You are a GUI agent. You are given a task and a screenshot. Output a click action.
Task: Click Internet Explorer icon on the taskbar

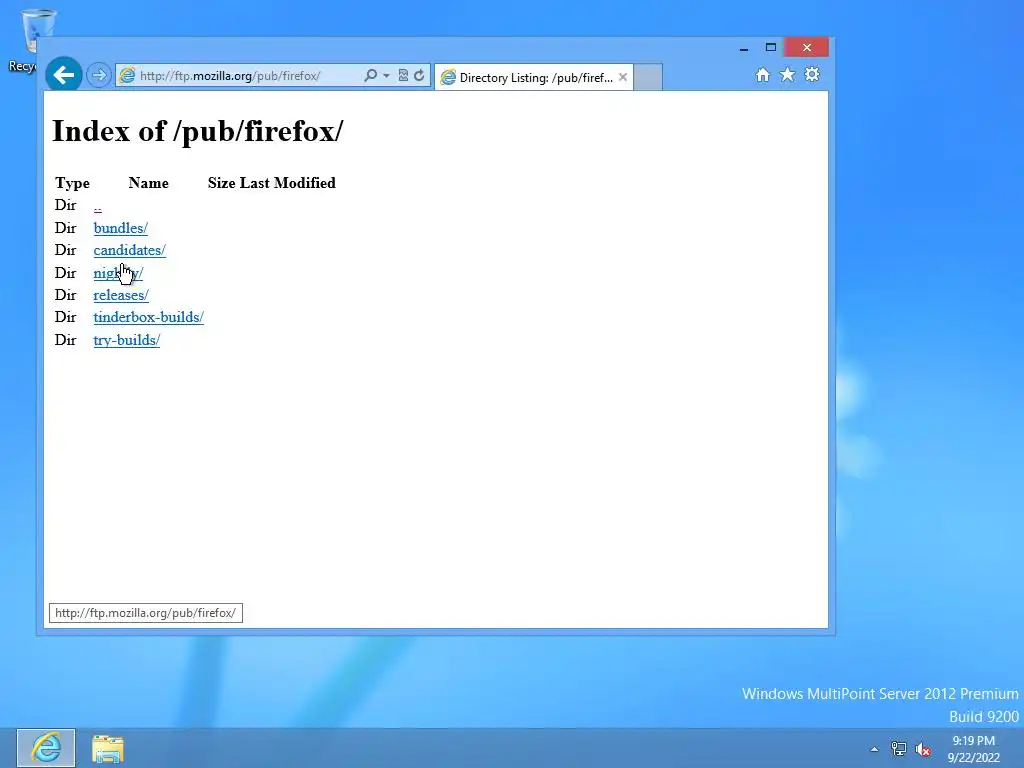pos(46,748)
